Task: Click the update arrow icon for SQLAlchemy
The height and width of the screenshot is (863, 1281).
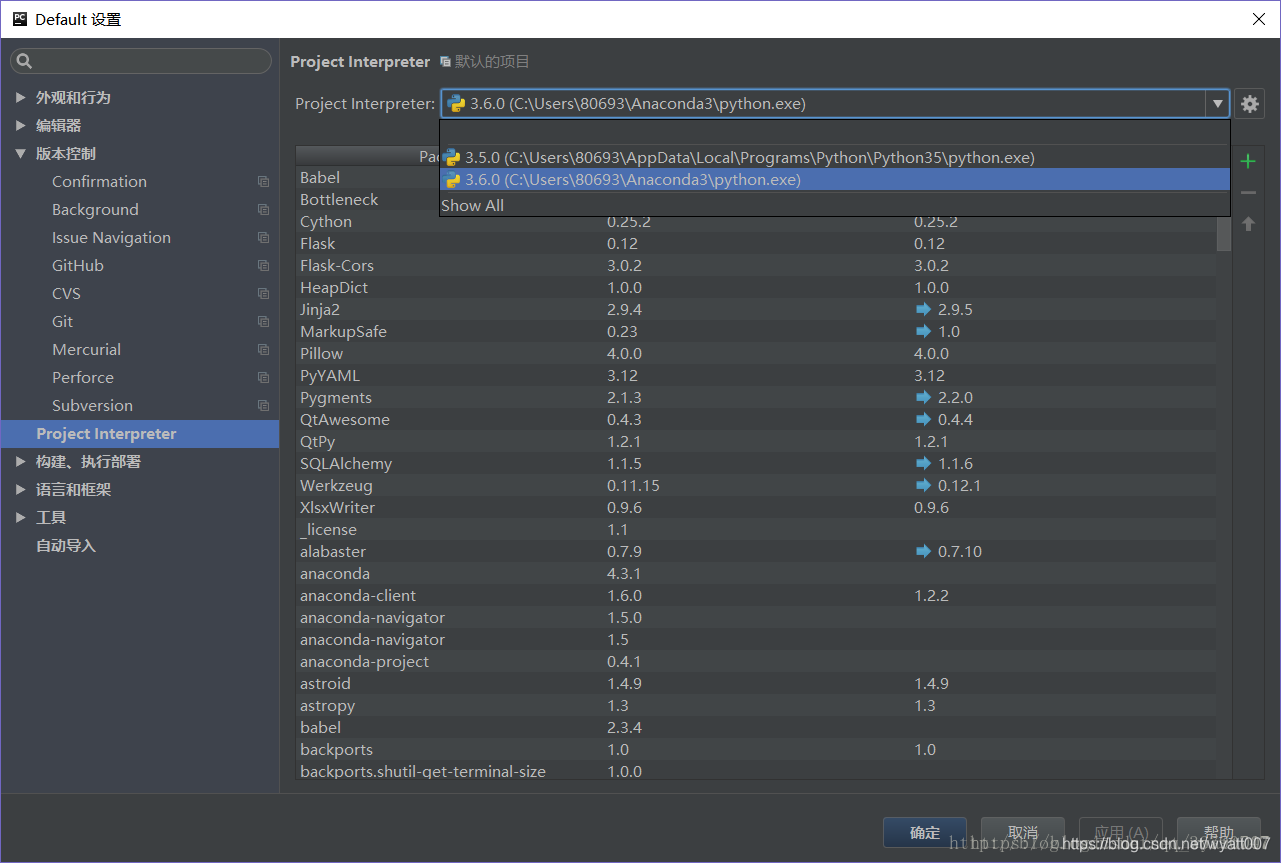Action: click(x=923, y=464)
